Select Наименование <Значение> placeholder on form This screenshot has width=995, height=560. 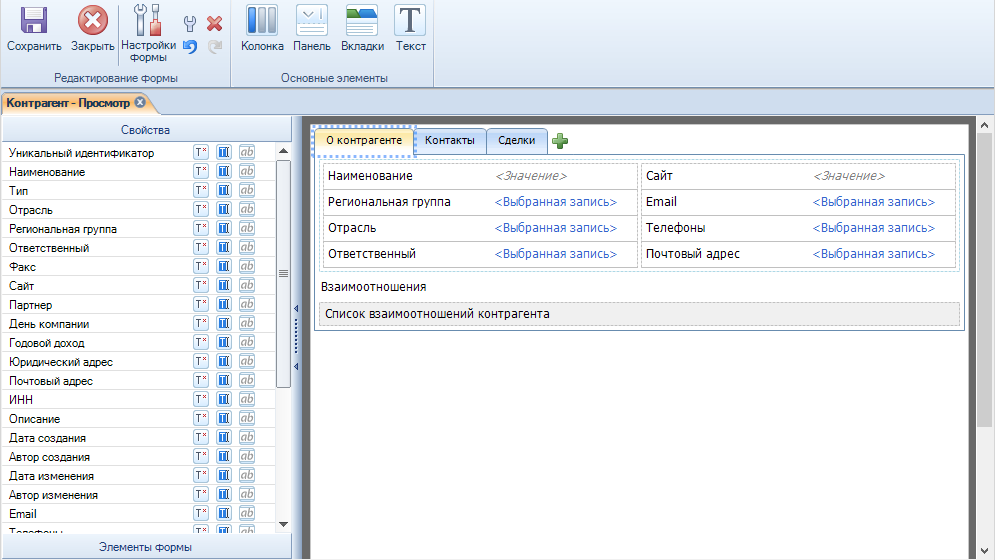click(531, 176)
